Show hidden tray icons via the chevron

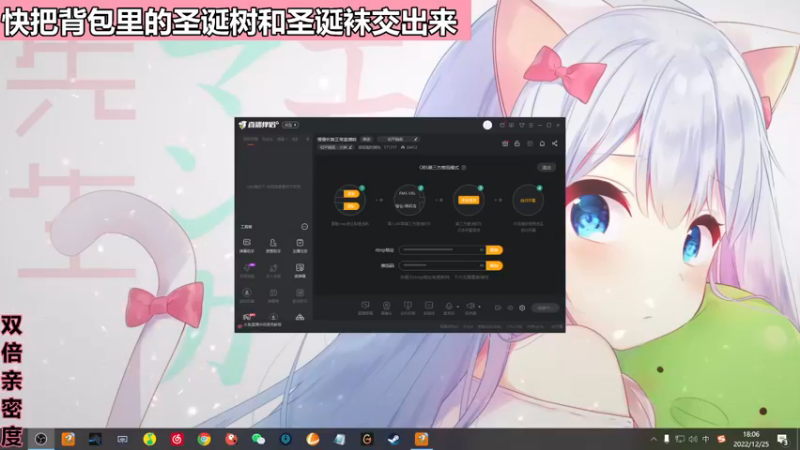coord(654,439)
